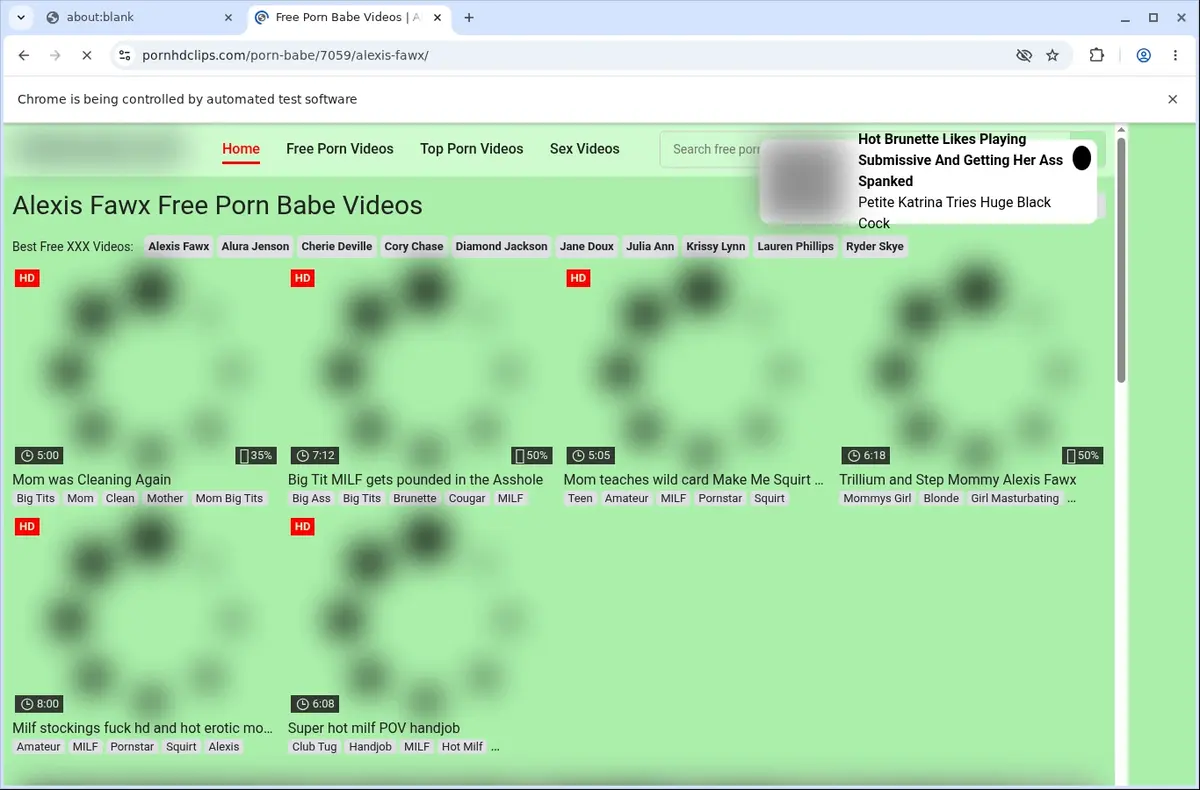Open the Sex Videos menu item
Viewport: 1200px width, 790px height.
pos(585,149)
